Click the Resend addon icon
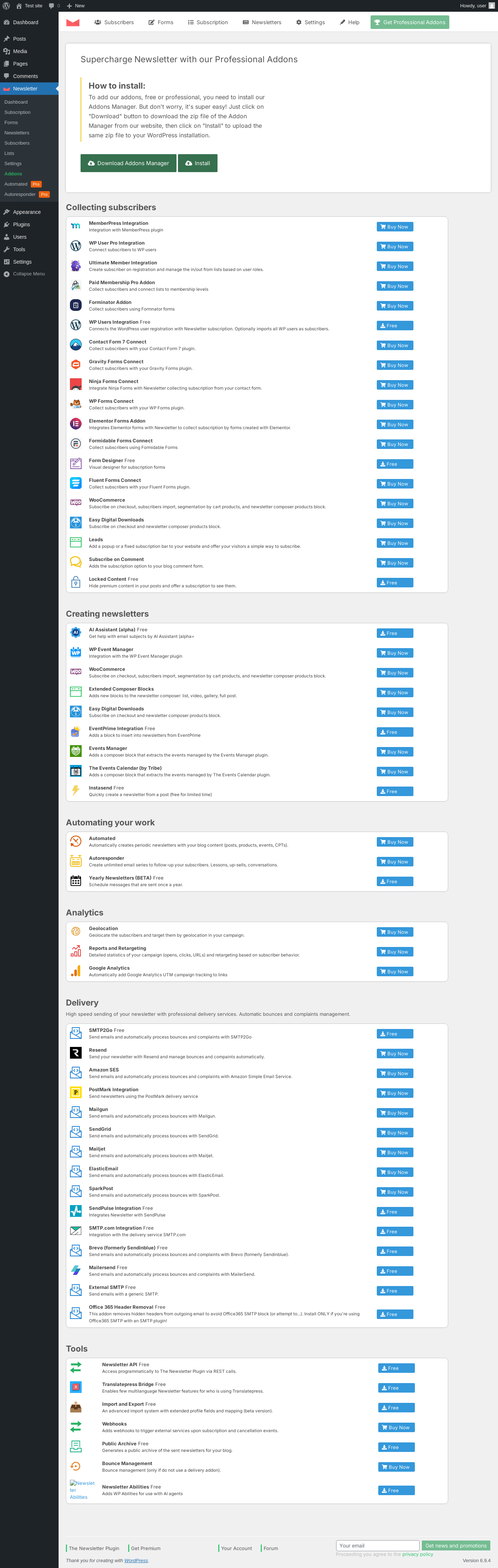This screenshot has height=1568, width=498. coord(75,1053)
